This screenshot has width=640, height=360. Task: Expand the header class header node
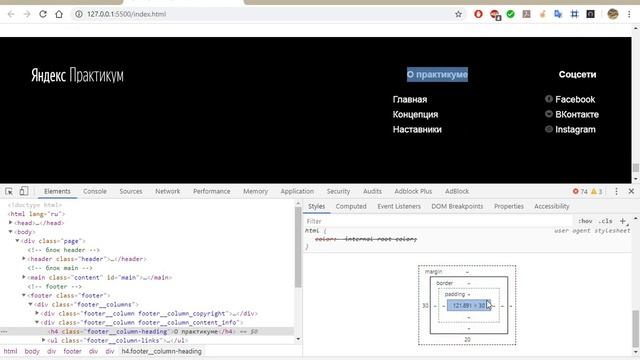pos(24,258)
